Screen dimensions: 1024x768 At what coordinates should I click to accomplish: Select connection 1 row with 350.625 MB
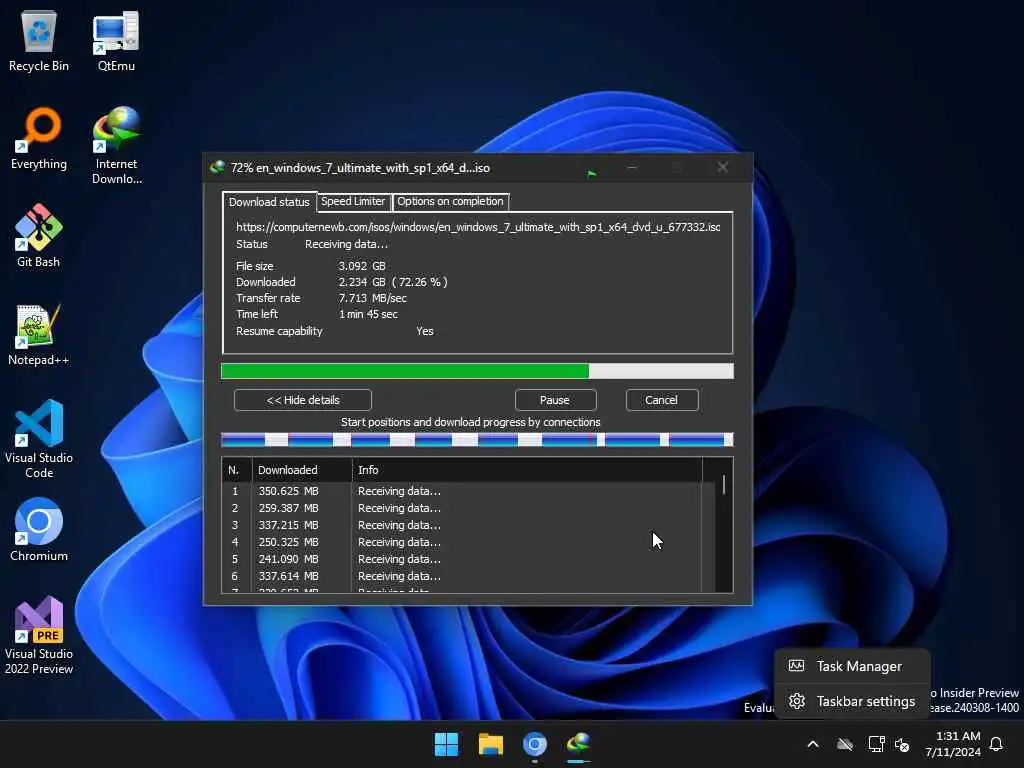click(462, 491)
